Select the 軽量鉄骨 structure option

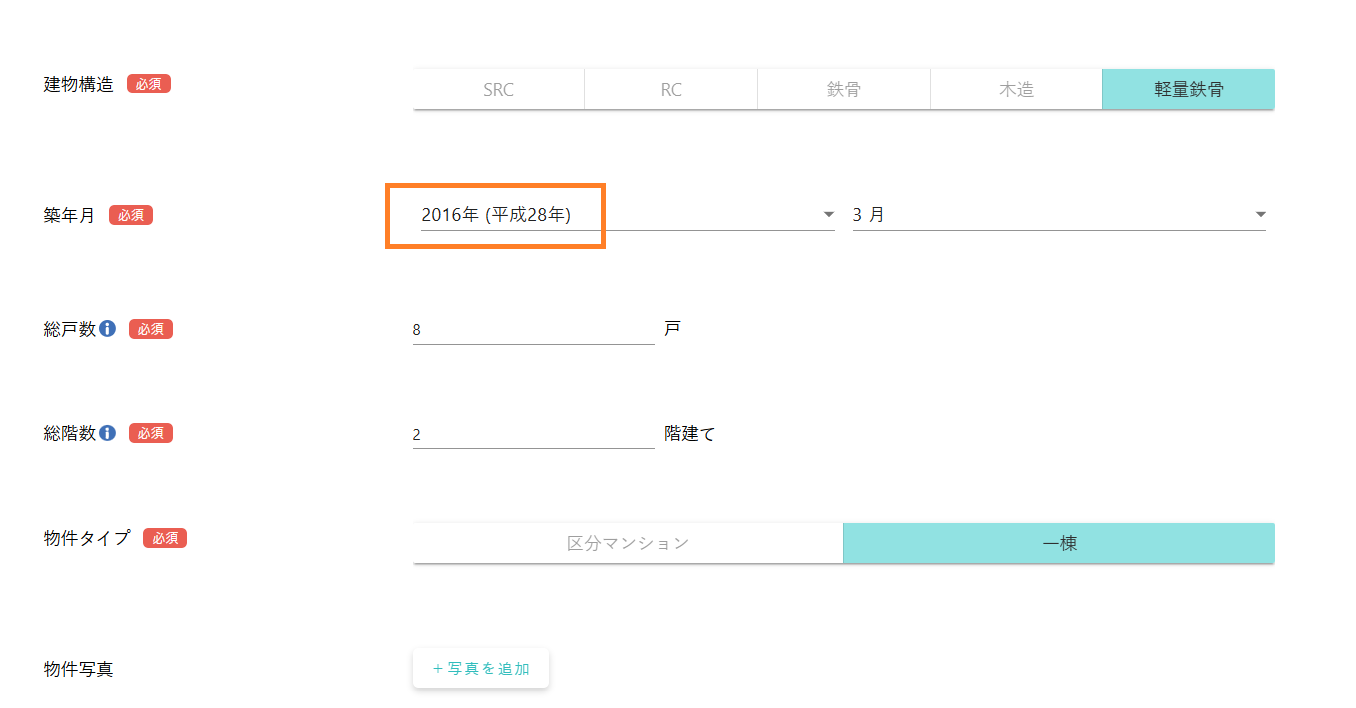pos(1188,90)
